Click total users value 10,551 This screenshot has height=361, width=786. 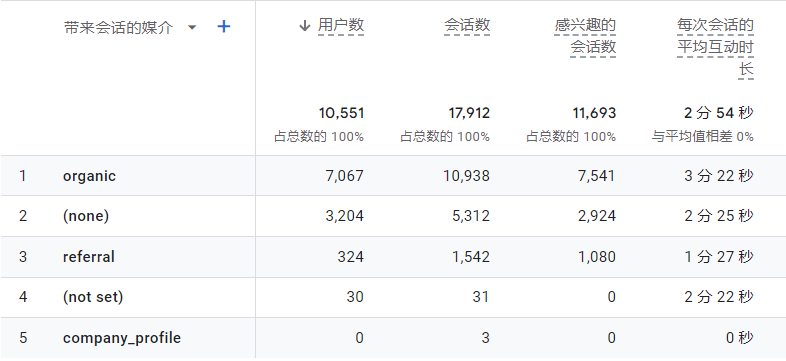click(341, 113)
